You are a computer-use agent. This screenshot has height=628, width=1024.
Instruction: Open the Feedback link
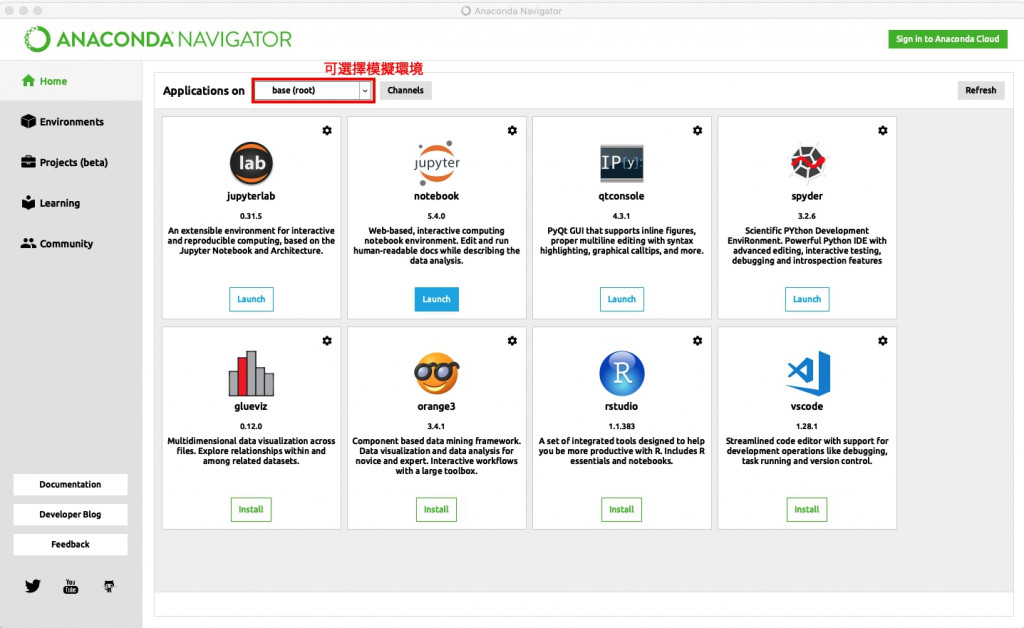pos(71,544)
